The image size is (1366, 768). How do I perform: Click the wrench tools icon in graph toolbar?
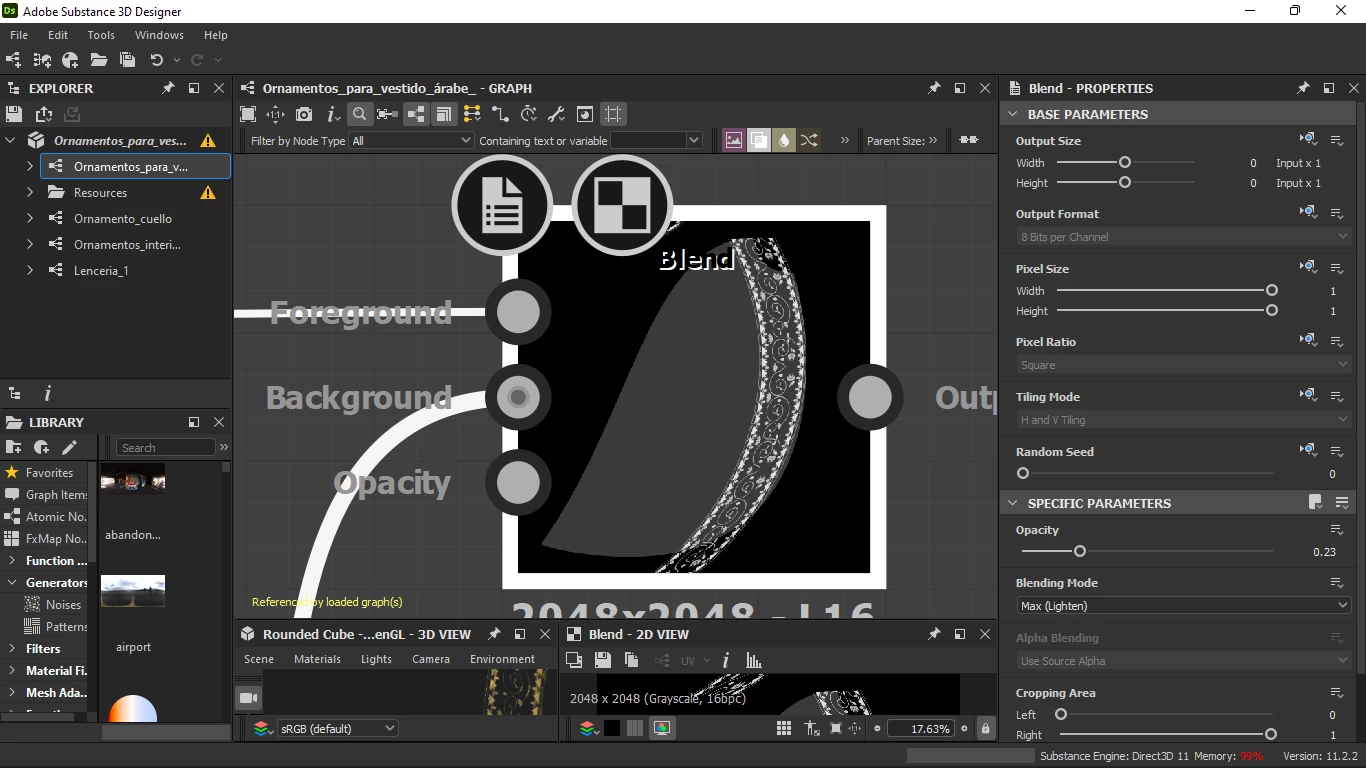pos(557,114)
